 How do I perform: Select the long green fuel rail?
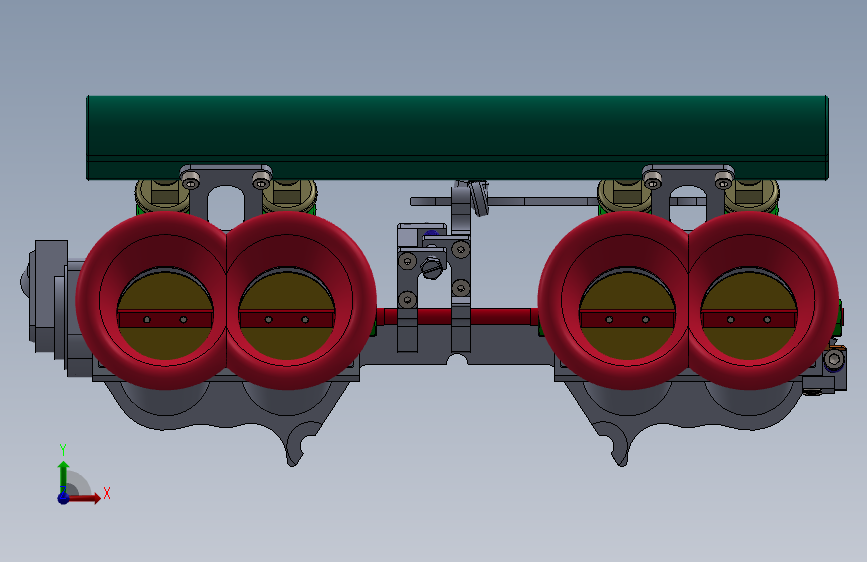(457, 137)
